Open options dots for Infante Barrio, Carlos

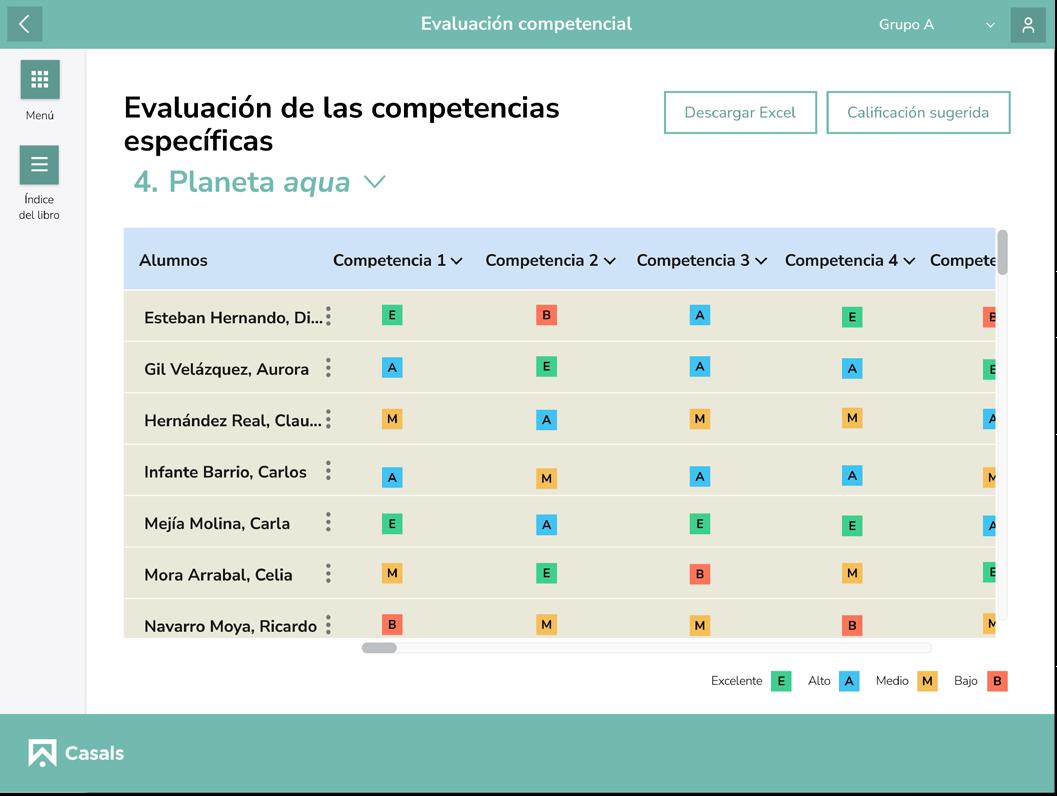tap(328, 470)
